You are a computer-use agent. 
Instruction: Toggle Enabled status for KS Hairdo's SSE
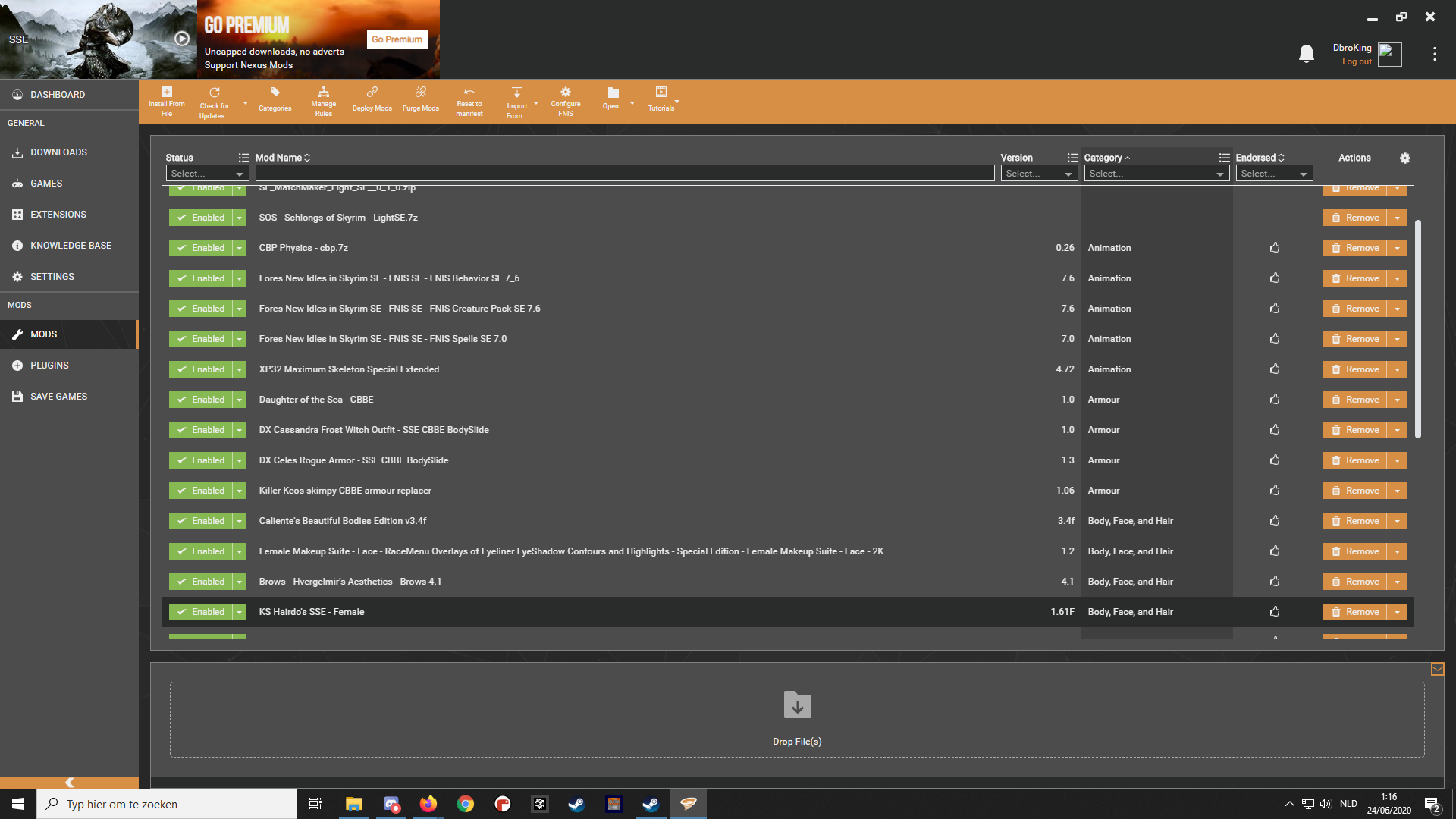coord(201,612)
